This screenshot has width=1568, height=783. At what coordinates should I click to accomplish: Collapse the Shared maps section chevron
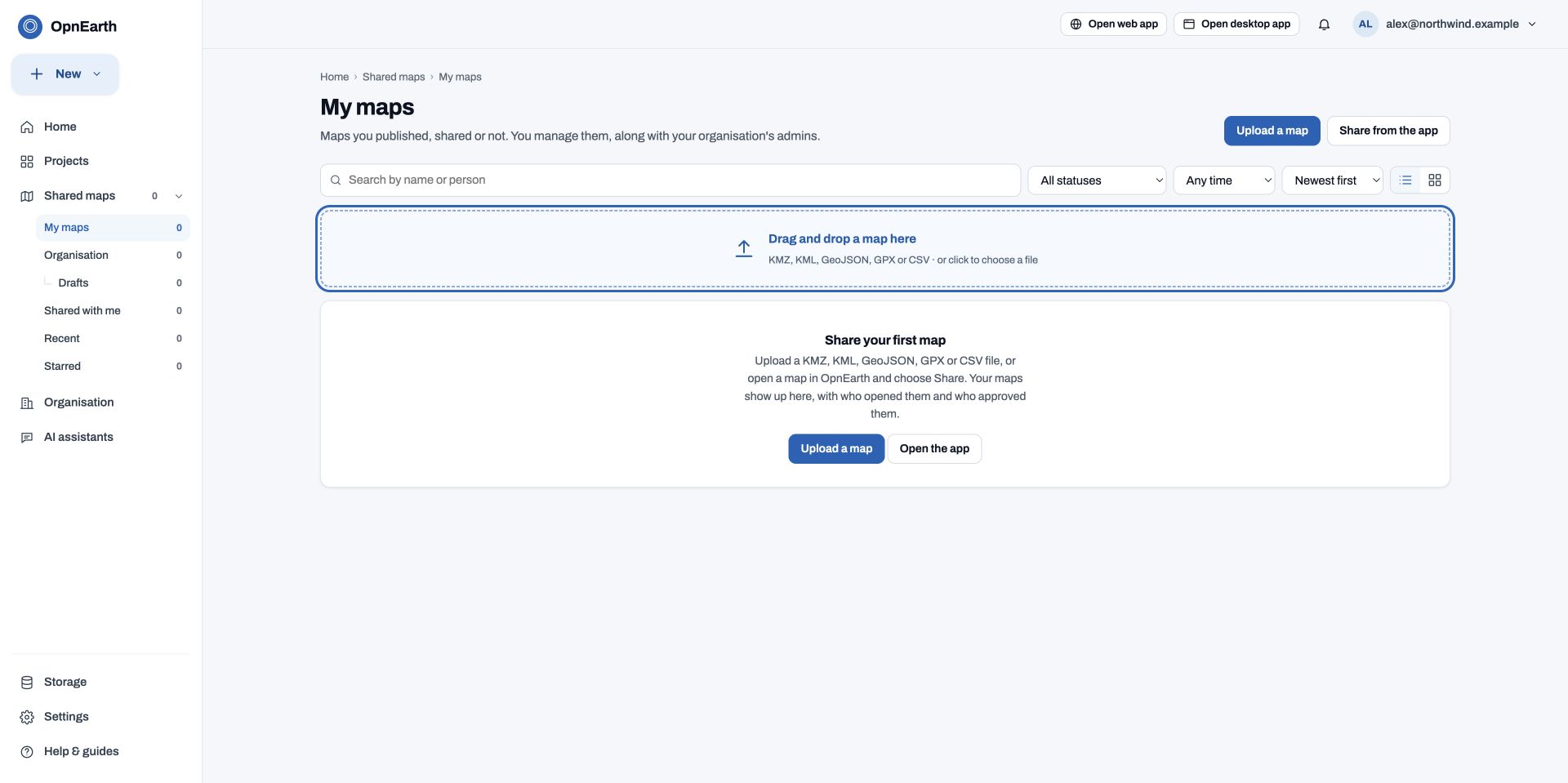point(179,196)
